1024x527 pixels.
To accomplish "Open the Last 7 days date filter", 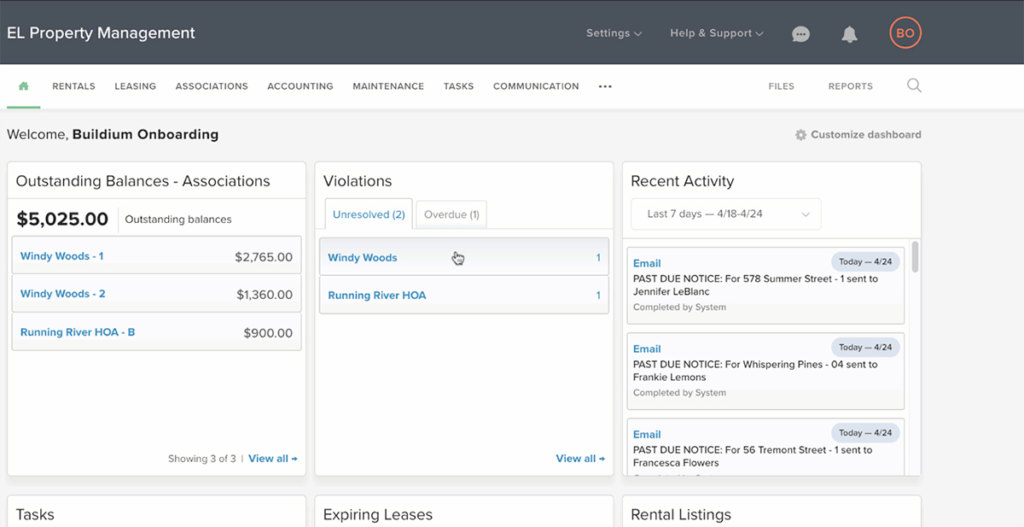I will tap(725, 214).
